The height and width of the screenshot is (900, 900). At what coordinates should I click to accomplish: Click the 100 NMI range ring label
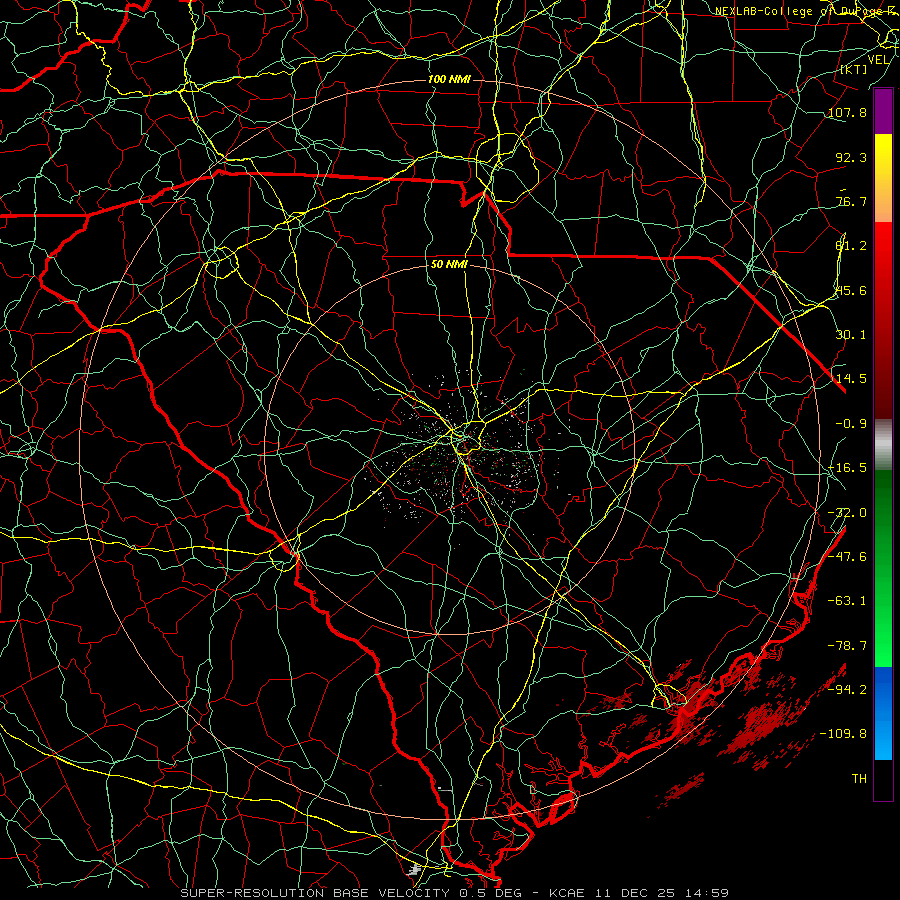point(449,79)
